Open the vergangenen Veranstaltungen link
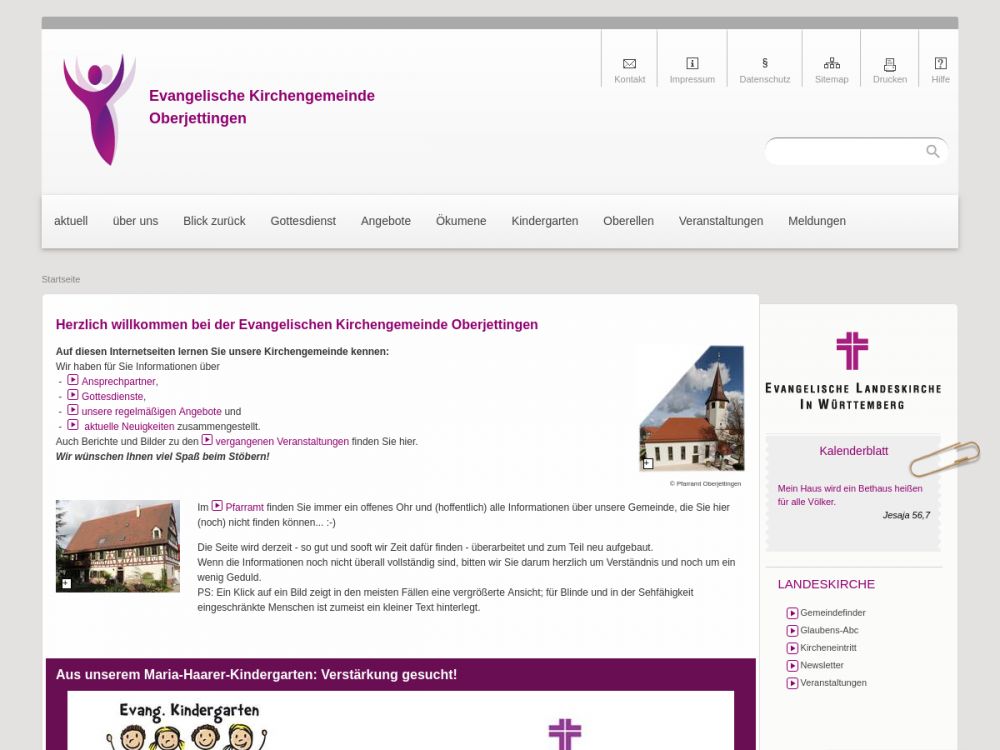The image size is (1000, 750). [x=282, y=441]
